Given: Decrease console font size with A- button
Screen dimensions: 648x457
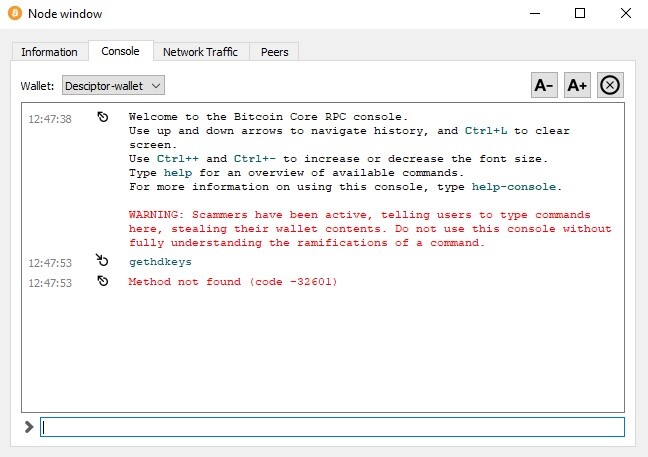Looking at the screenshot, I should (544, 85).
